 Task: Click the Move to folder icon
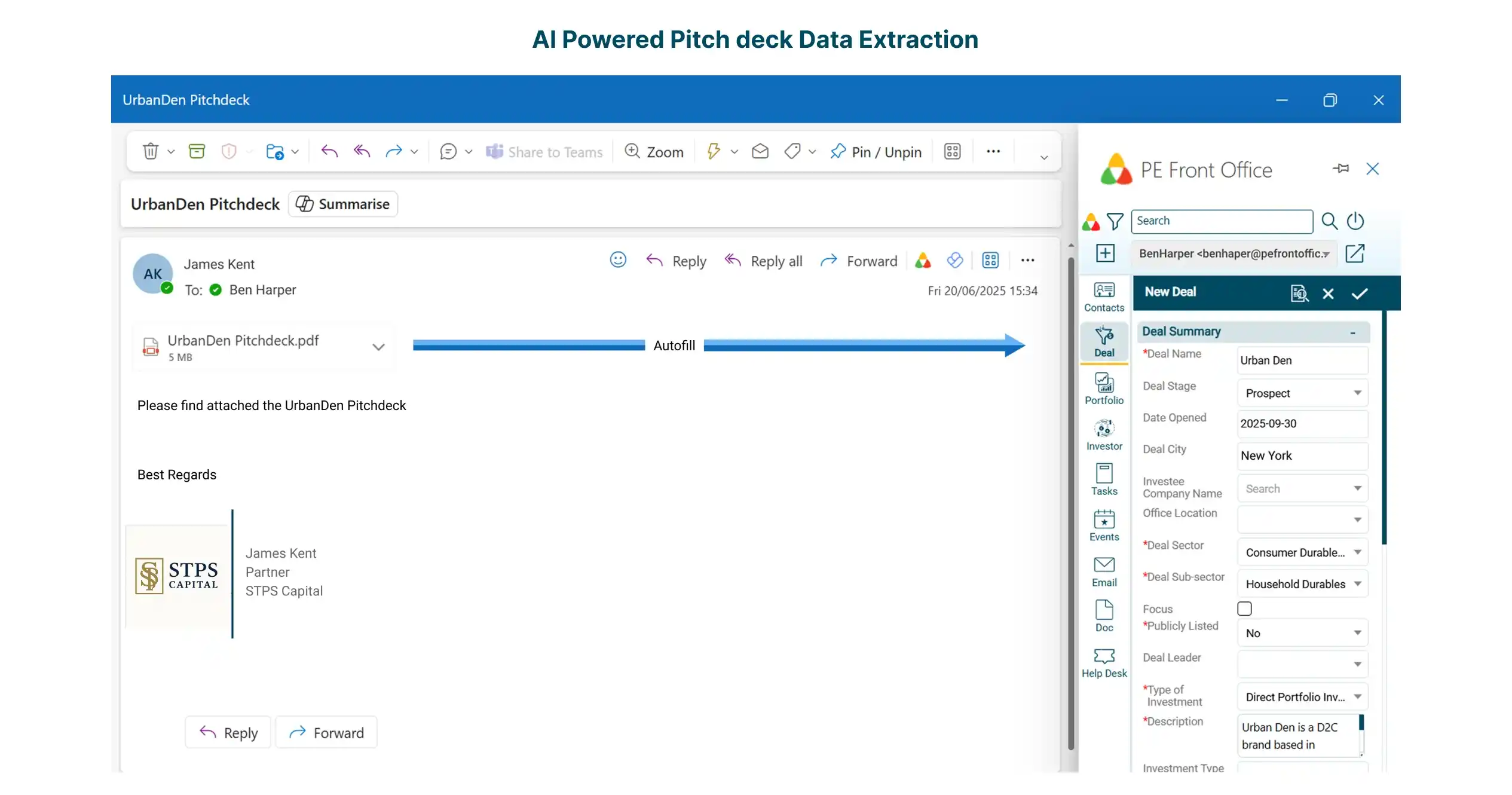tap(275, 151)
